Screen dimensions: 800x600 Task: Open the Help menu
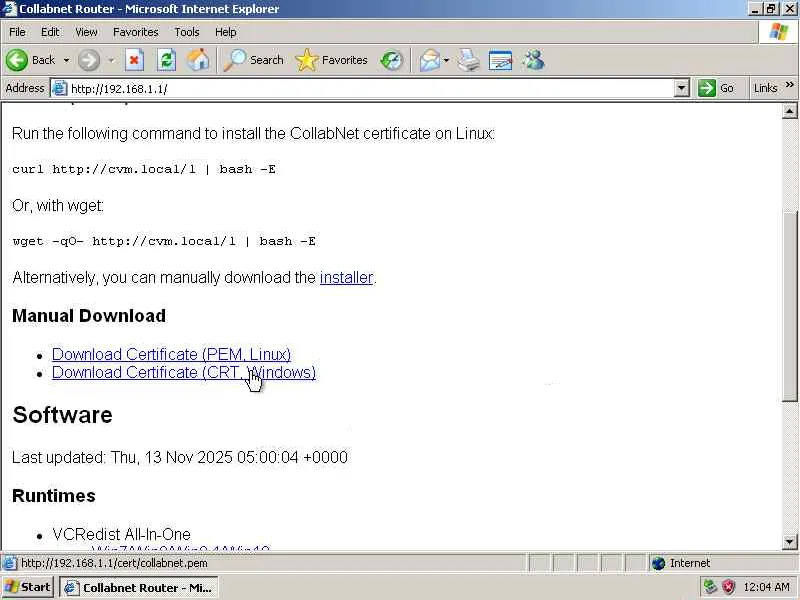click(x=225, y=32)
